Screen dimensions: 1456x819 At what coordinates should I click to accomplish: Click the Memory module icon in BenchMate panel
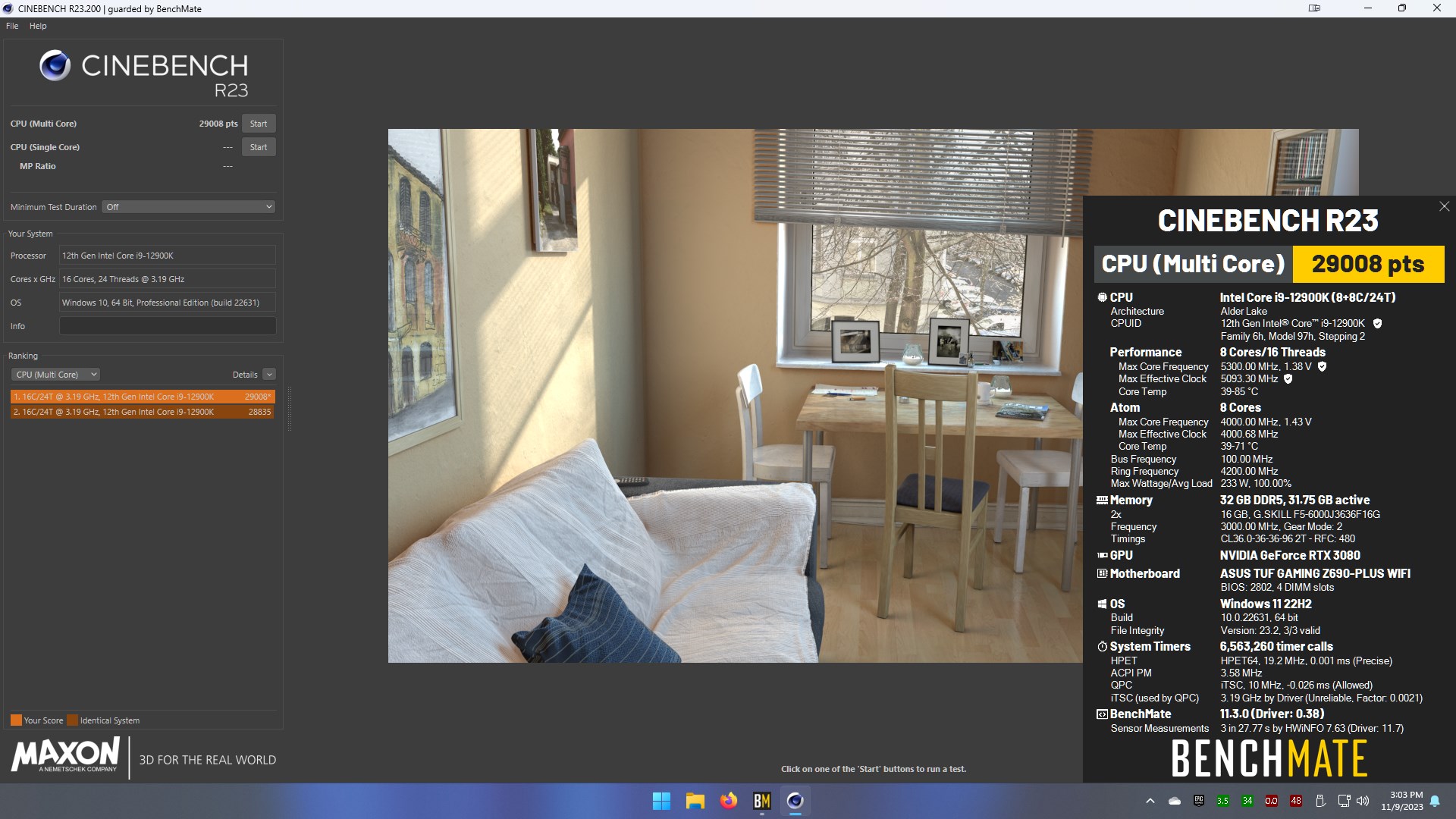pos(1102,500)
